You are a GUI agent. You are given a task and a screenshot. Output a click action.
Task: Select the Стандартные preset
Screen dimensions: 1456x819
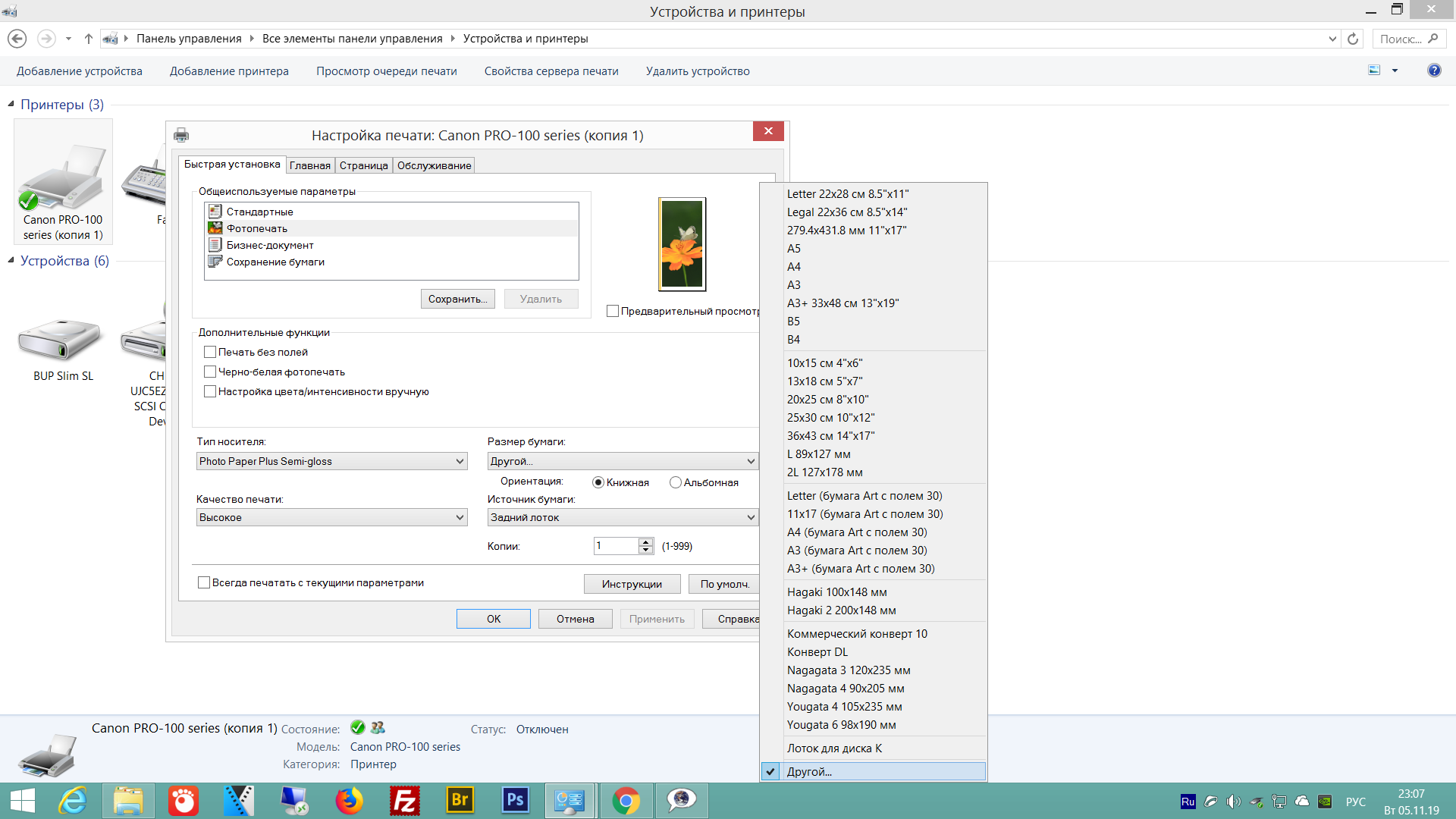pos(391,212)
